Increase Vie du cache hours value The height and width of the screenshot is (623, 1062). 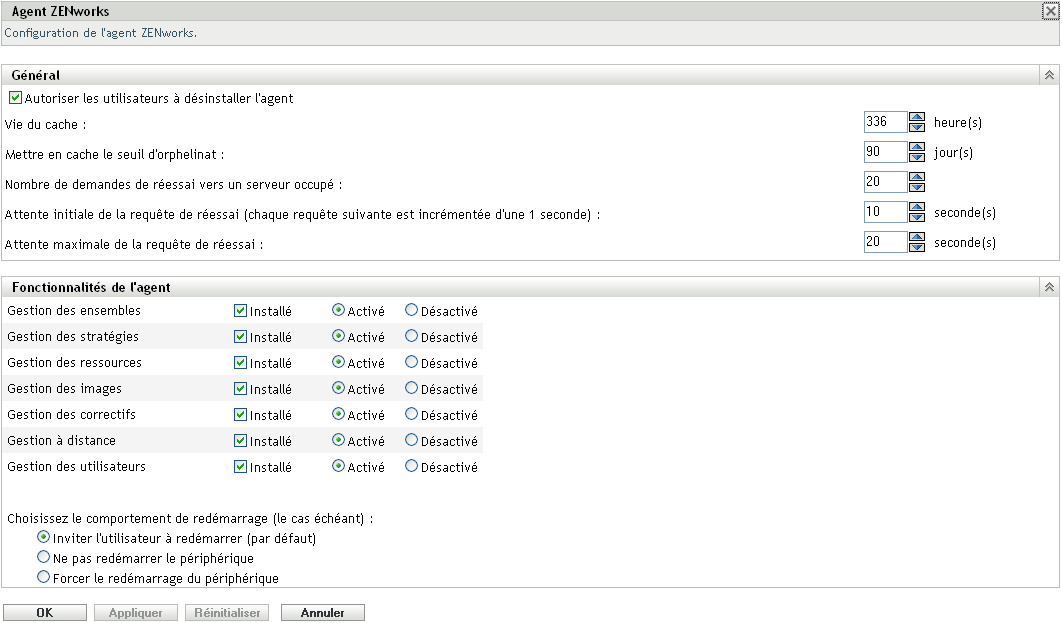[x=917, y=117]
